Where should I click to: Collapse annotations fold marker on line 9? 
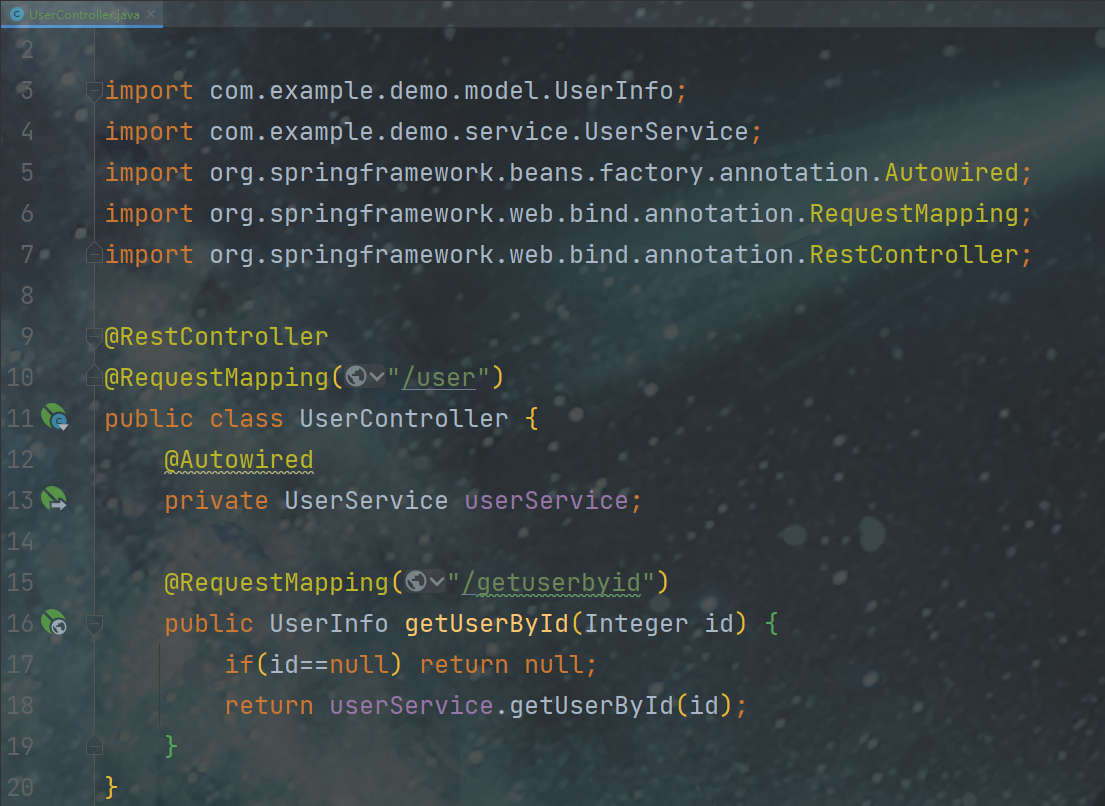(94, 336)
